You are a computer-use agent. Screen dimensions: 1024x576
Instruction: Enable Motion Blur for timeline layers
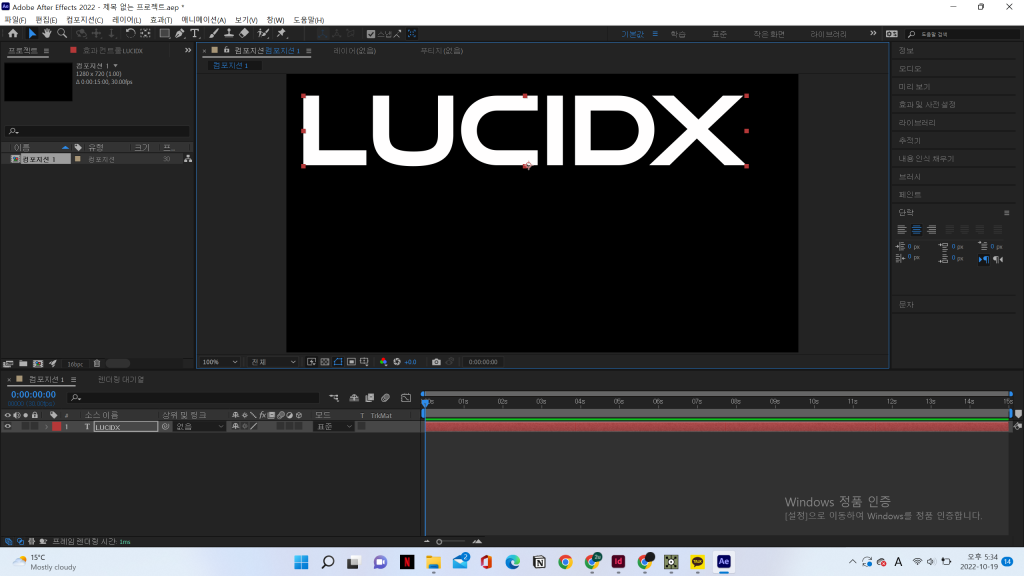click(x=385, y=397)
